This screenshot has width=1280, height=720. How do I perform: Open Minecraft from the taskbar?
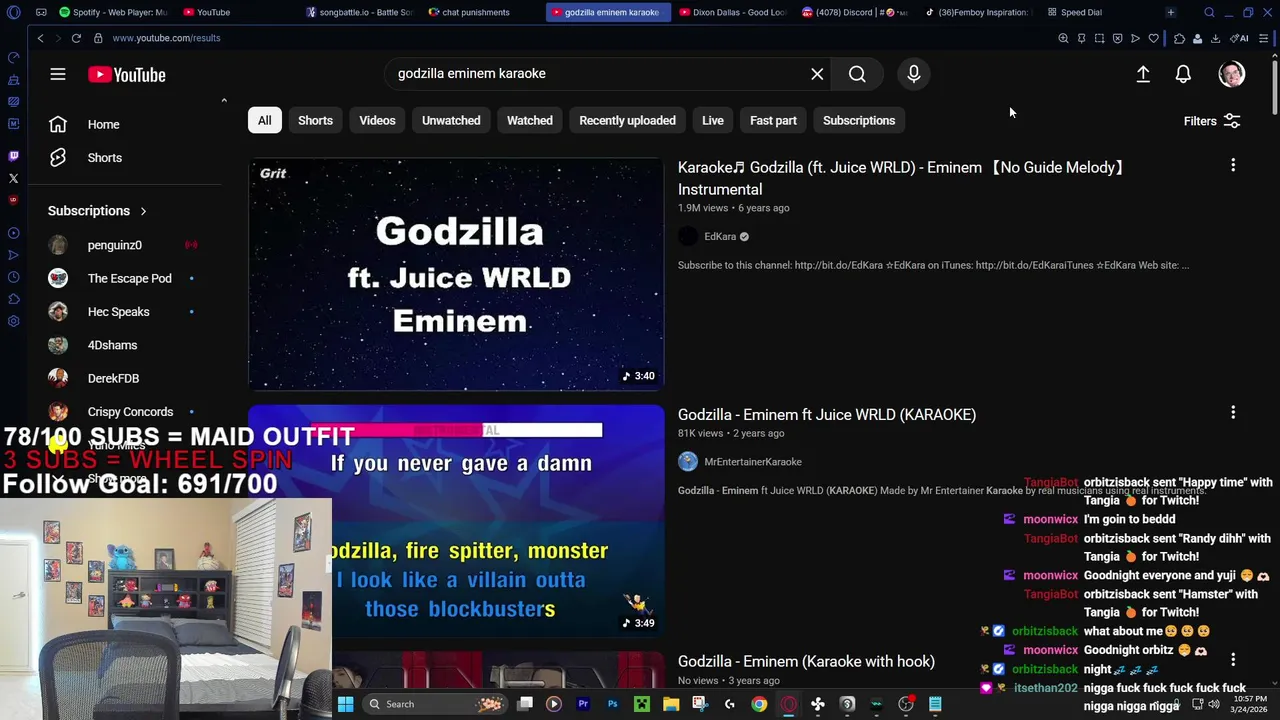[641, 704]
